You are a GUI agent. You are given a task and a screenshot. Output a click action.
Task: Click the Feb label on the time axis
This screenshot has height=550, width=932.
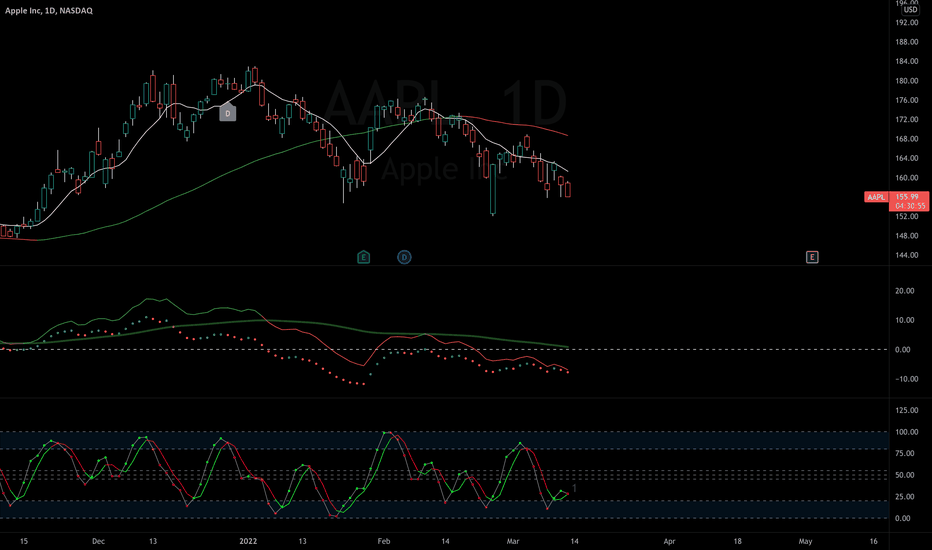point(384,541)
